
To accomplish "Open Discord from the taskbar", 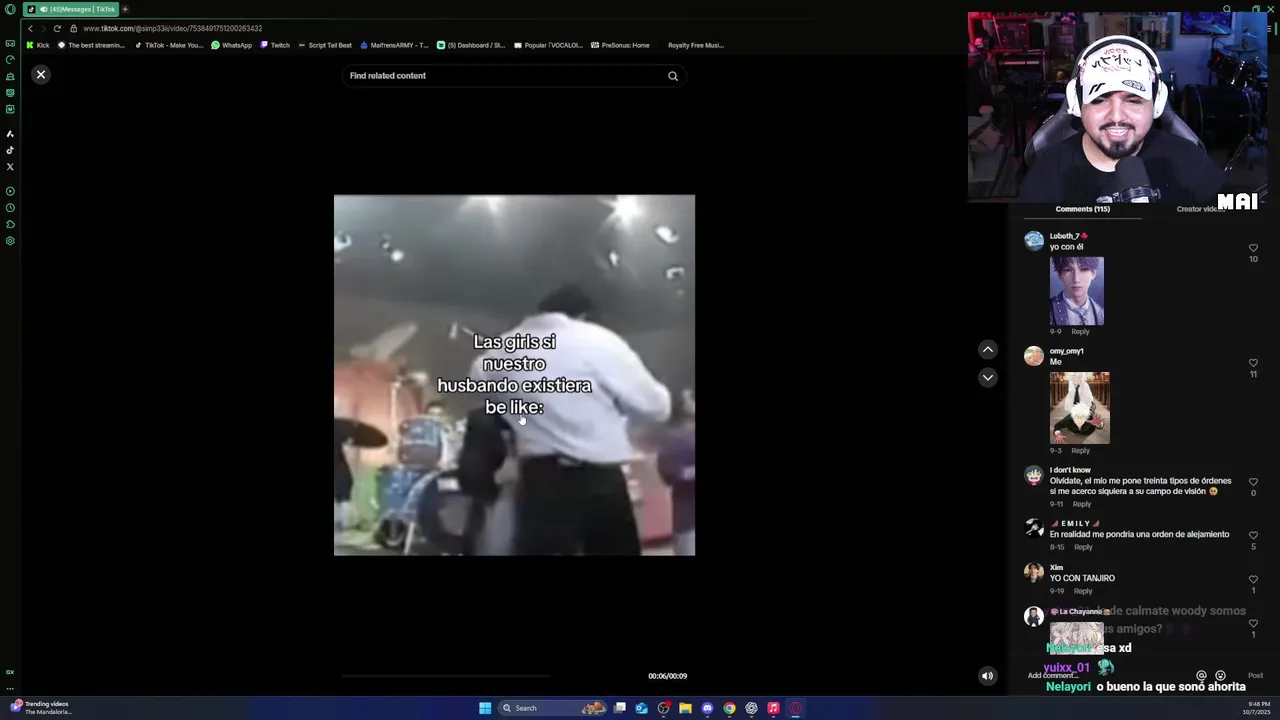I will [707, 708].
